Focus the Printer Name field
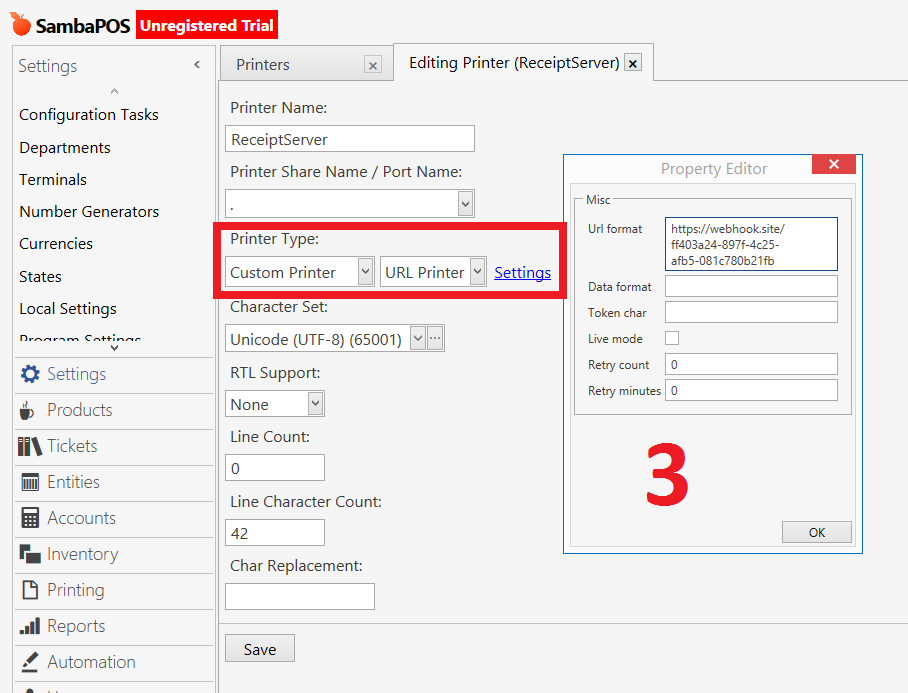Screen dimensions: 908x693 (x=350, y=139)
